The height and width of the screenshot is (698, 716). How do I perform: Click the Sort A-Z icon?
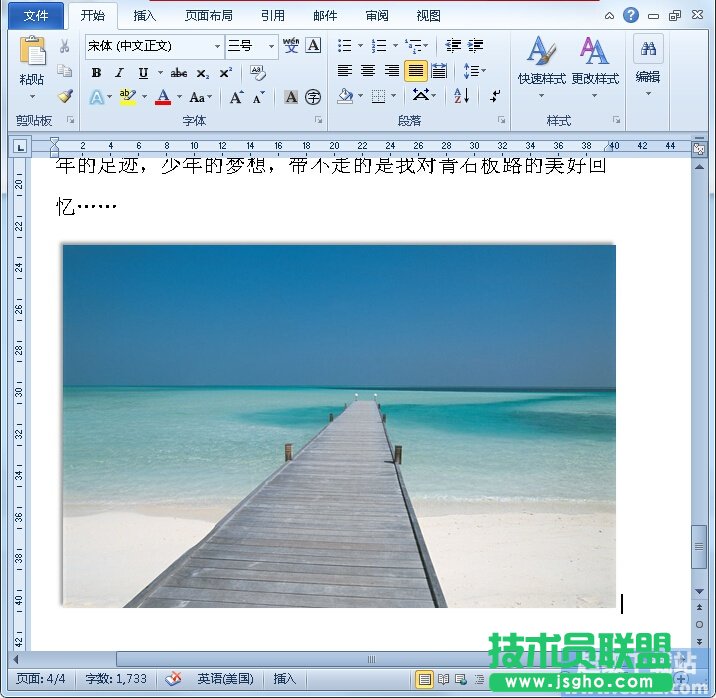click(x=461, y=96)
